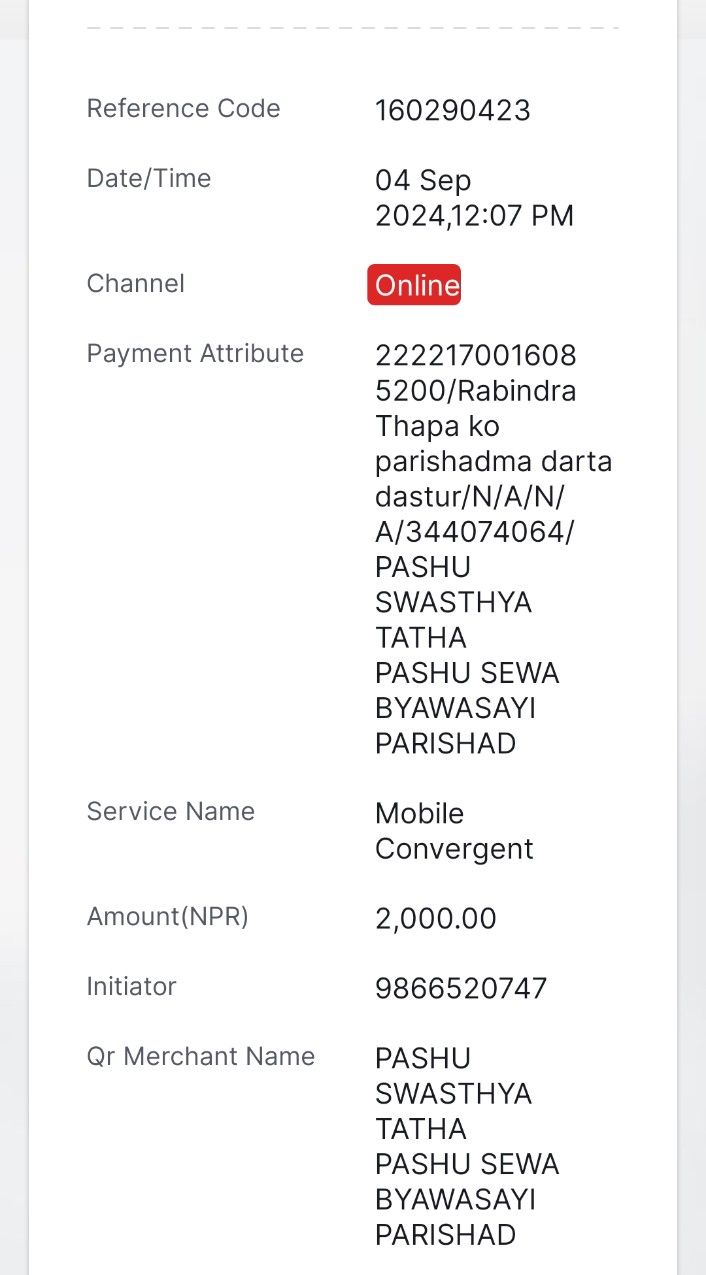The width and height of the screenshot is (706, 1275).
Task: Select the reference code 160290423
Action: tap(453, 110)
